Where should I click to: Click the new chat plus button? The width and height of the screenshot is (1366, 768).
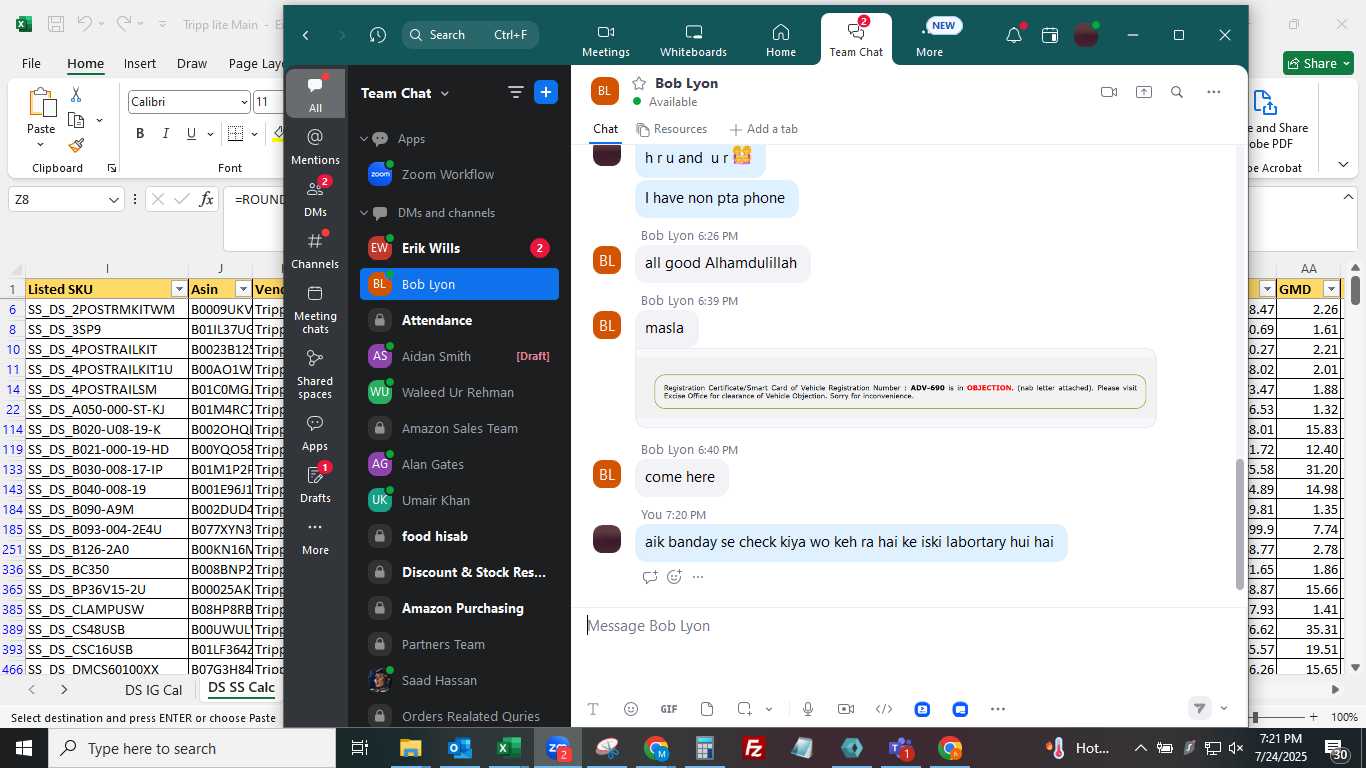point(546,93)
